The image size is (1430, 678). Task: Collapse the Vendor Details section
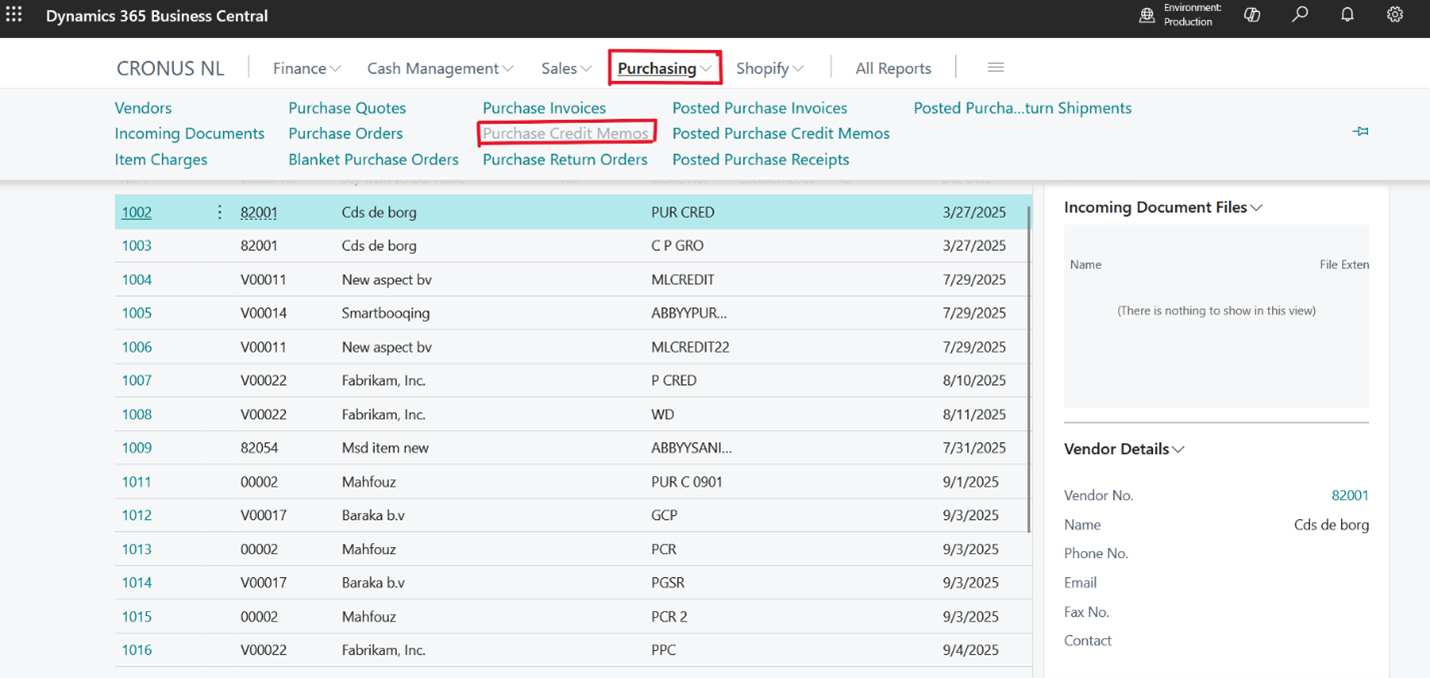click(x=1123, y=449)
